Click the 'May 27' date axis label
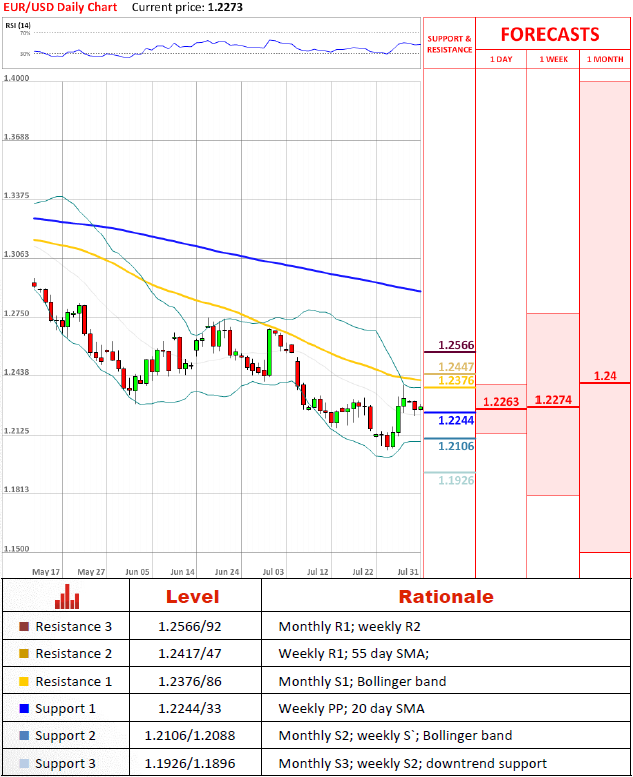 coord(91,572)
